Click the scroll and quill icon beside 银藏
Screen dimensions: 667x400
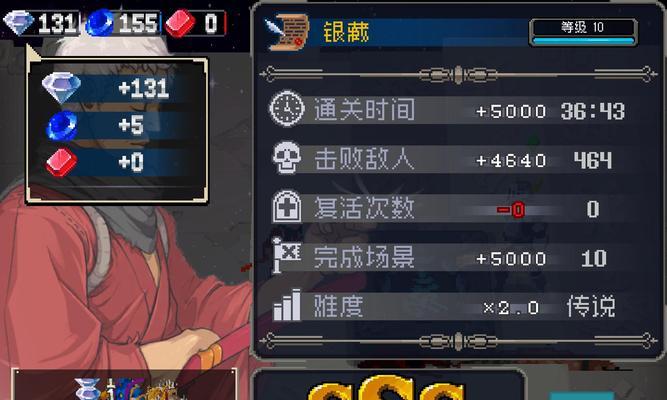(x=286, y=32)
